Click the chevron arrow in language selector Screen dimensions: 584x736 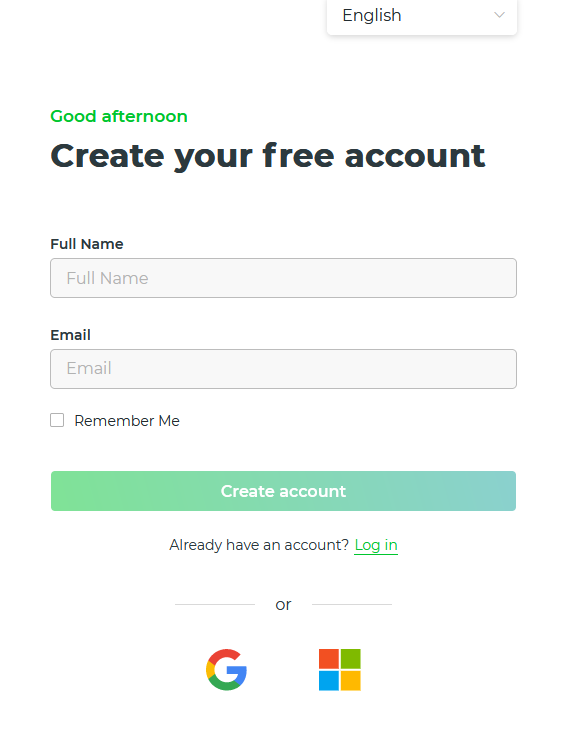pyautogui.click(x=499, y=15)
